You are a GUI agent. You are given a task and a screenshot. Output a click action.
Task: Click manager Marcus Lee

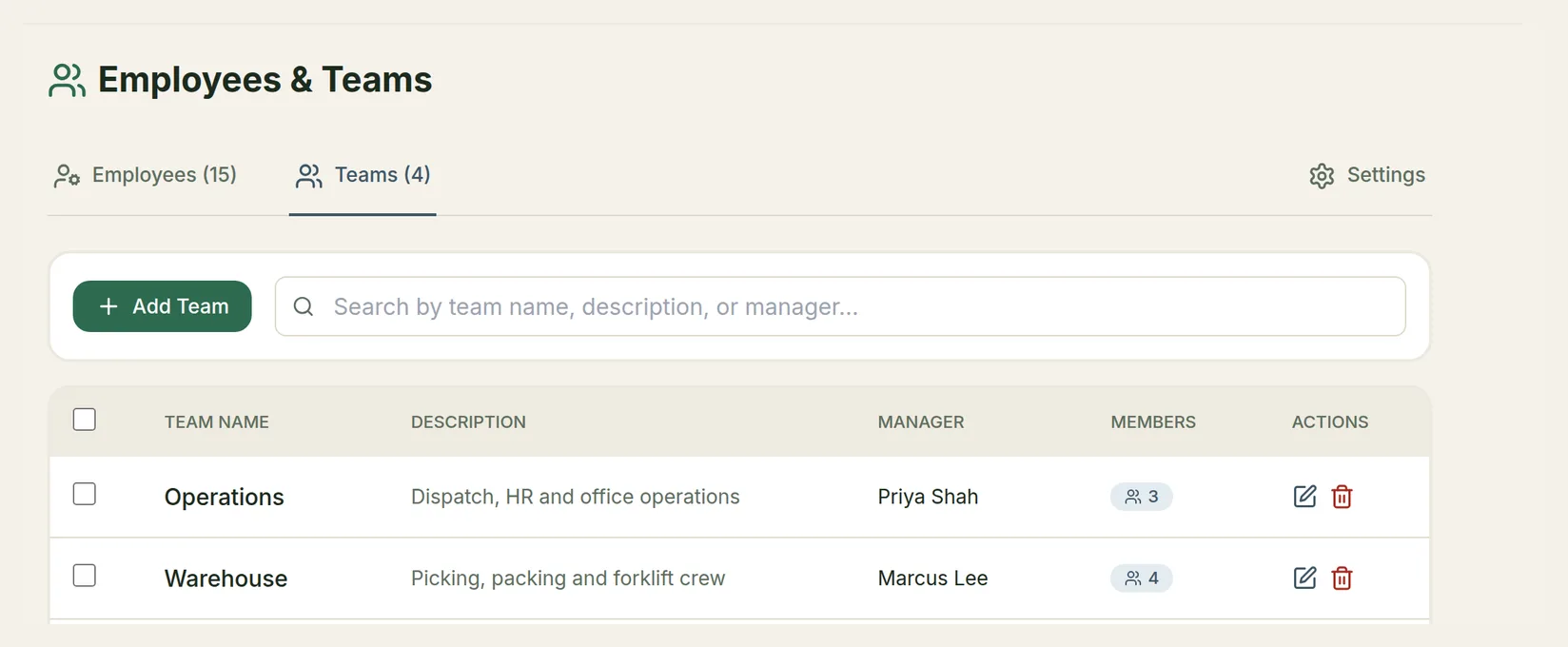pos(932,578)
